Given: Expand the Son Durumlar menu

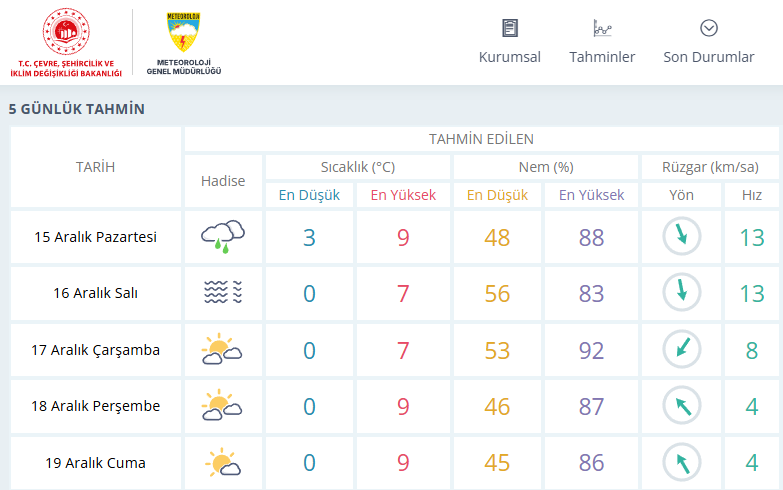Looking at the screenshot, I should pos(709,57).
